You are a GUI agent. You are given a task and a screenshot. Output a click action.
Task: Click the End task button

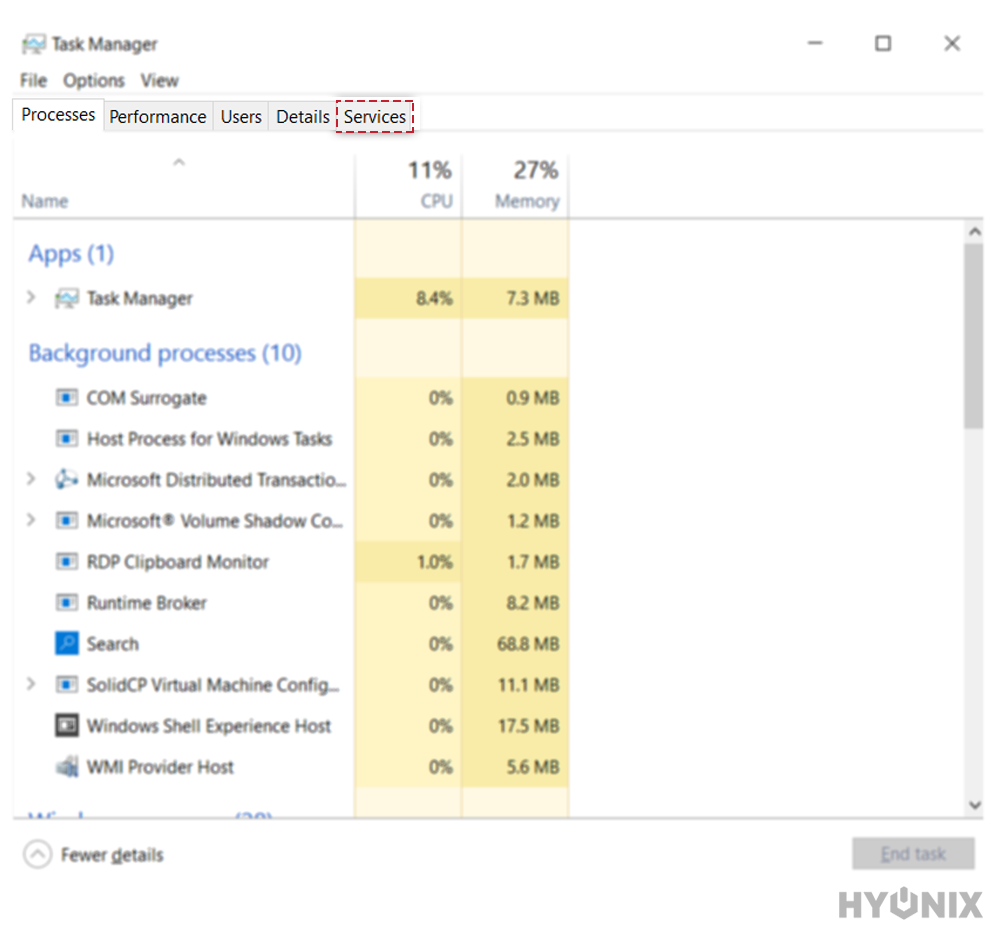pyautogui.click(x=913, y=853)
